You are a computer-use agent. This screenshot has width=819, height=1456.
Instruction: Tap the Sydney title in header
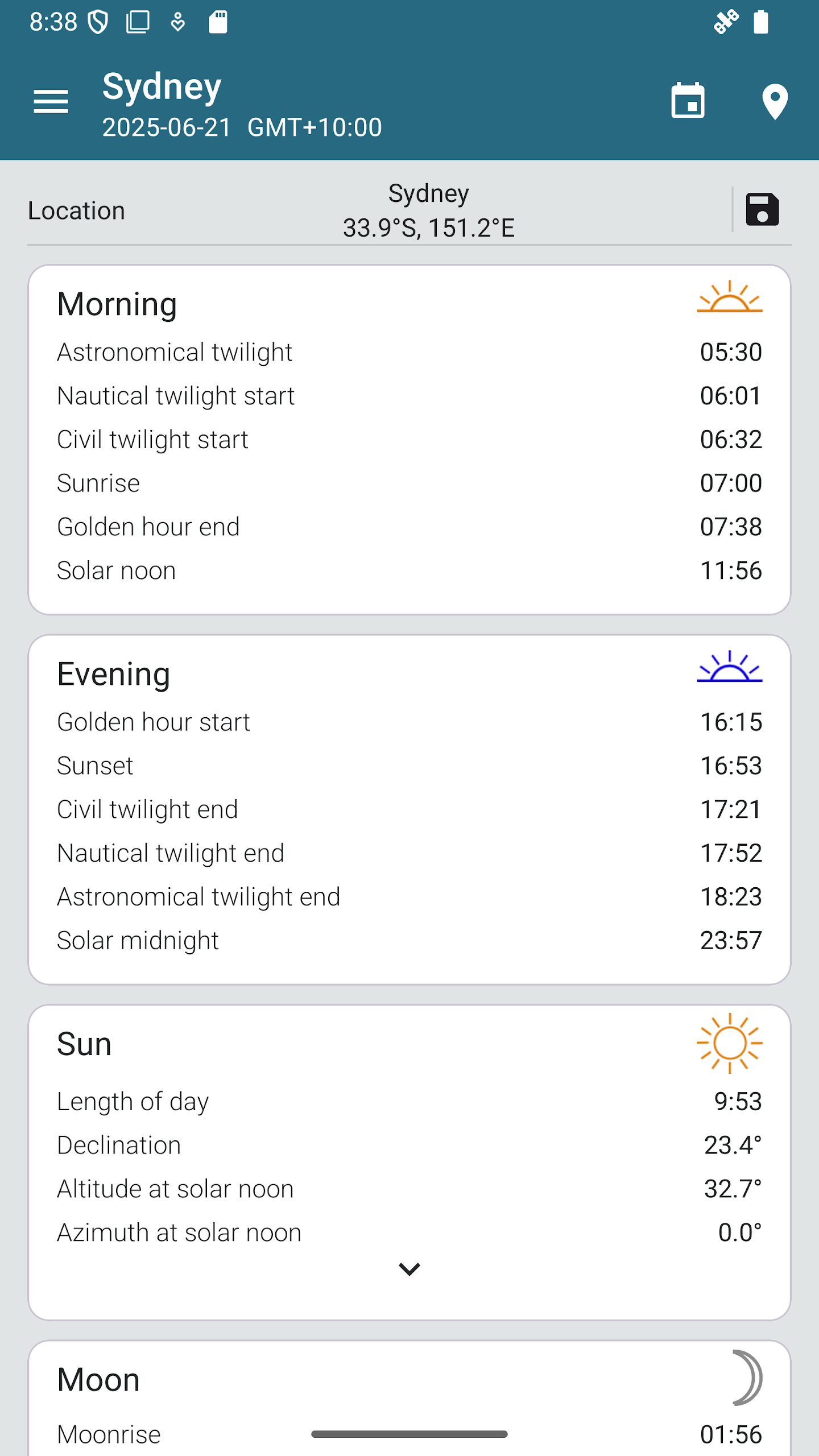point(162,87)
